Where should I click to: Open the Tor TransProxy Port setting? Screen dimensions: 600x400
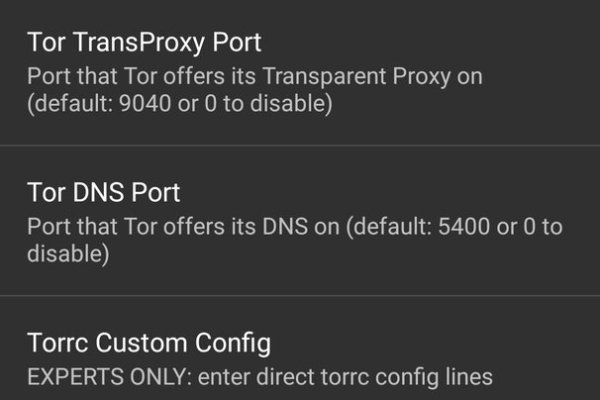pyautogui.click(x=300, y=73)
